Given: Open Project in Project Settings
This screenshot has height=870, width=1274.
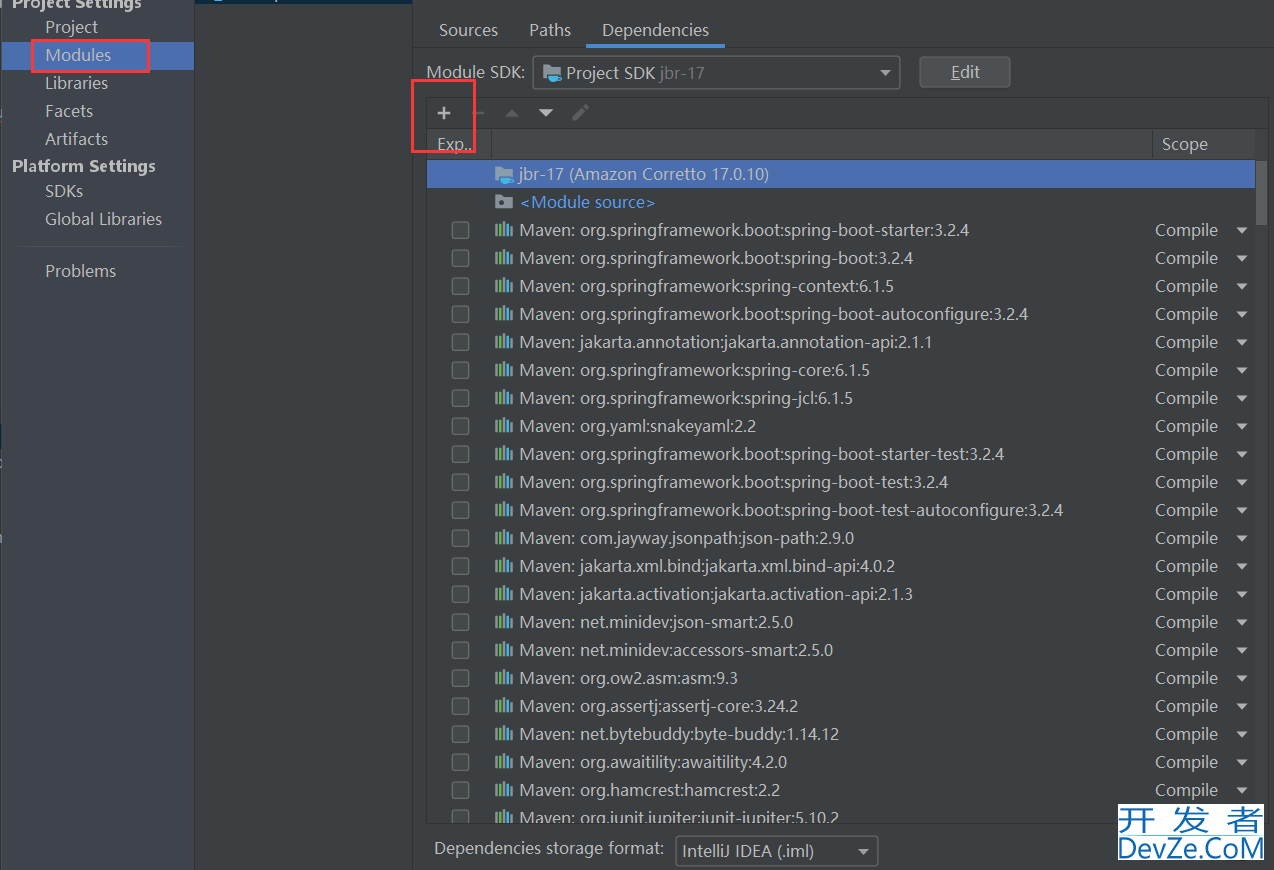Looking at the screenshot, I should pyautogui.click(x=72, y=27).
